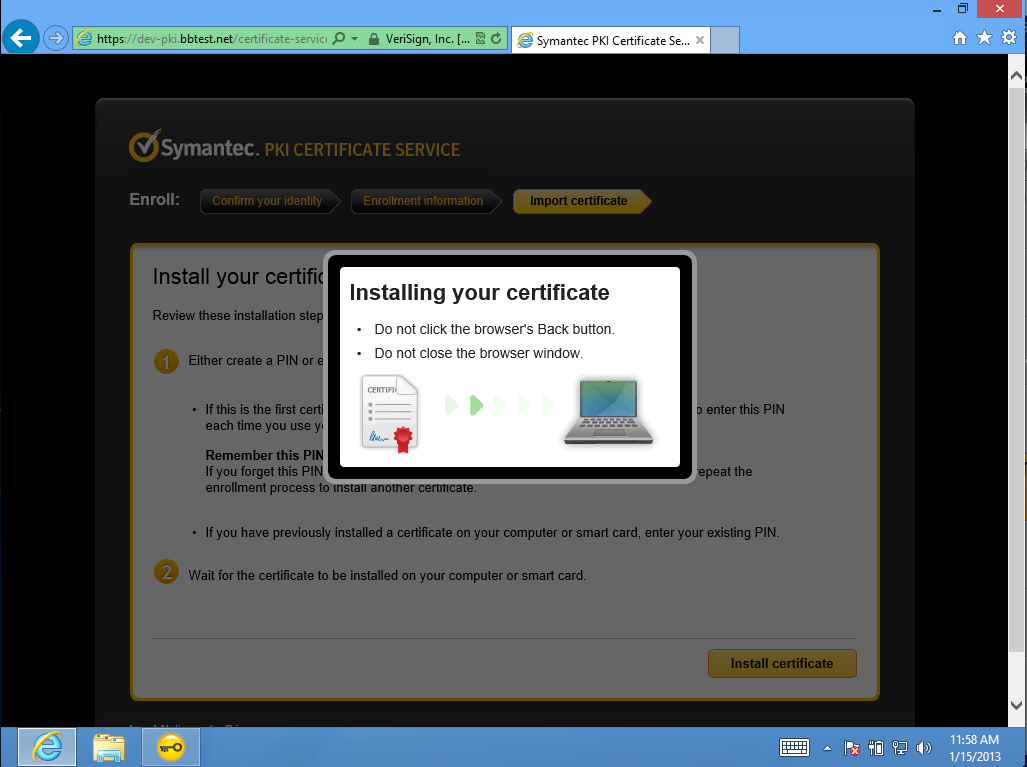The width and height of the screenshot is (1027, 767).
Task: Show hidden system tray icons
Action: (x=827, y=748)
